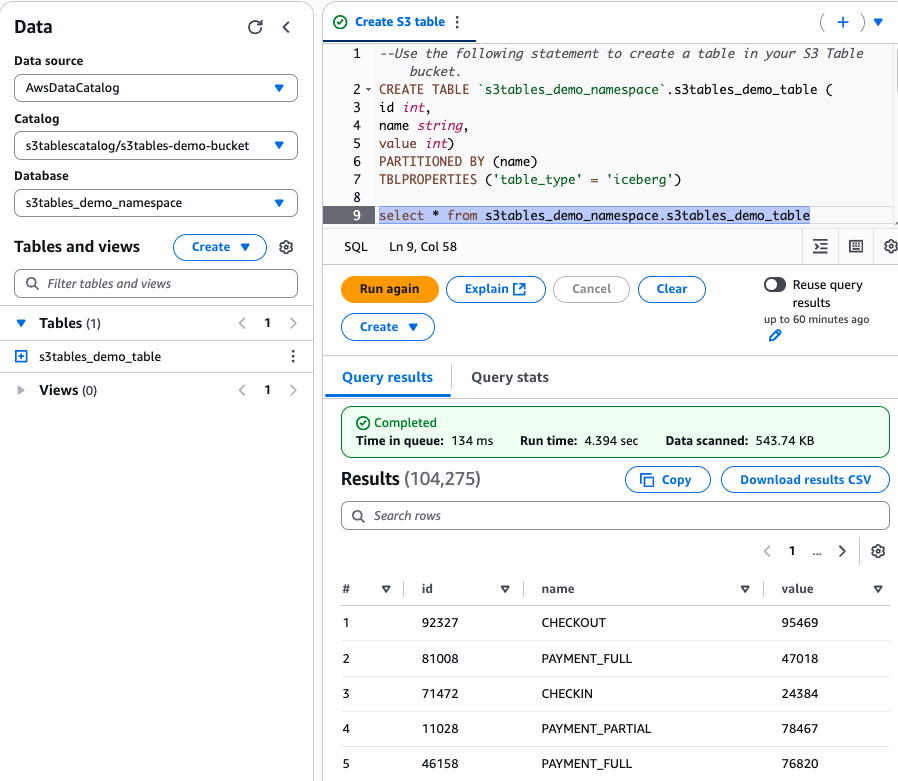Open the results table preferences gear

[x=878, y=551]
